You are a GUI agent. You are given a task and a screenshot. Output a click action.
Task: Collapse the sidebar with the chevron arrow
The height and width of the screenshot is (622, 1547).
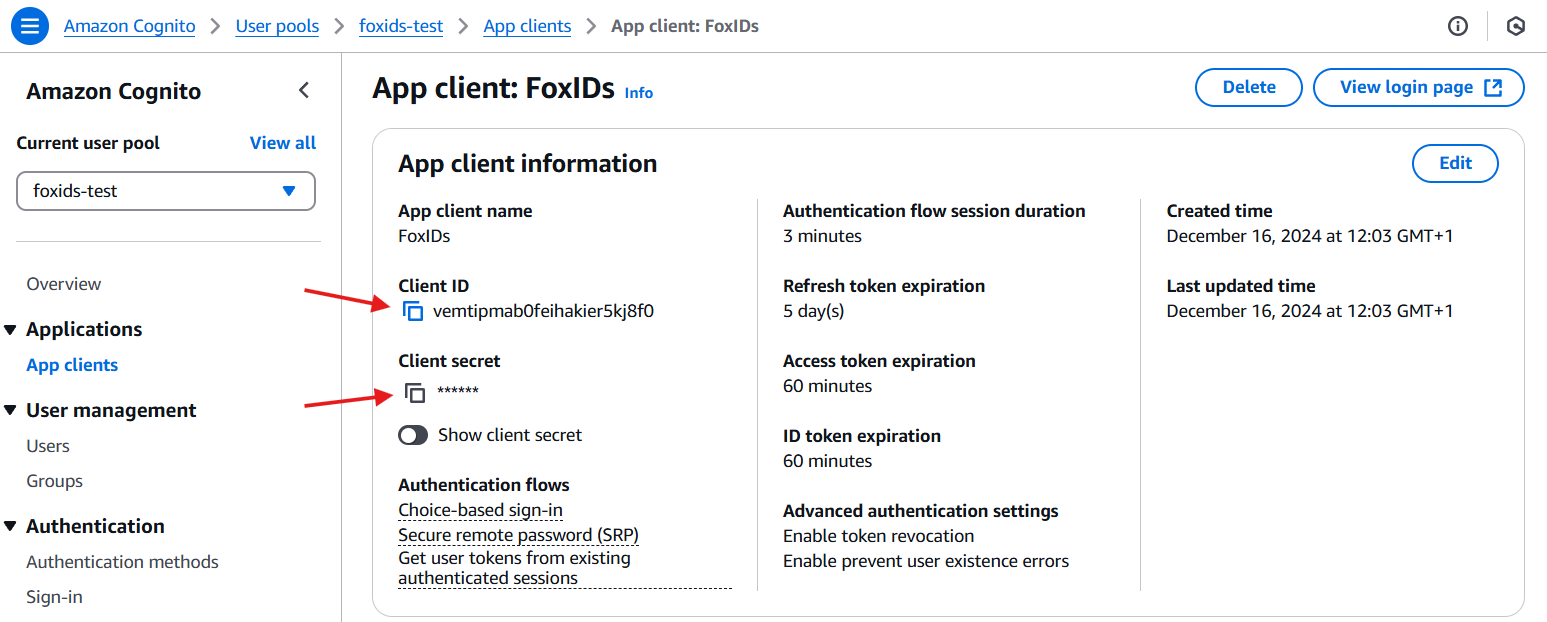(x=304, y=90)
